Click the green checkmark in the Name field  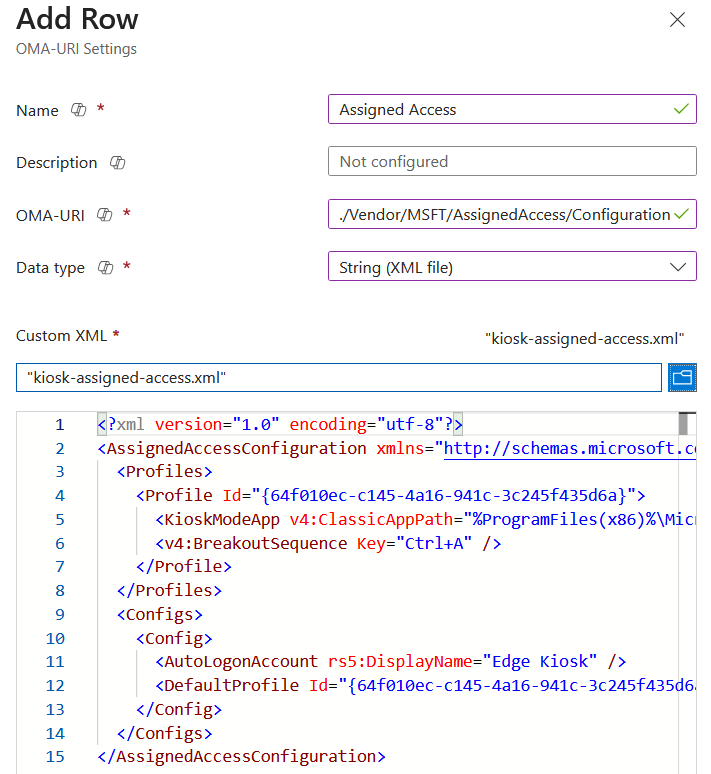[x=682, y=110]
